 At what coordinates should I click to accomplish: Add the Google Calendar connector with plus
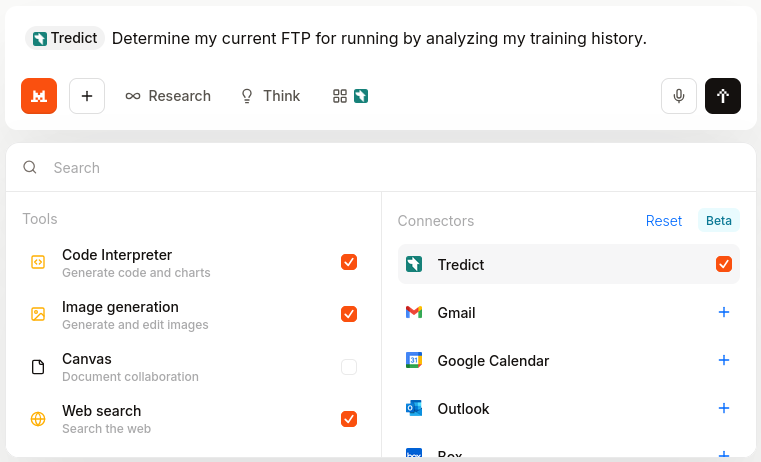[x=724, y=361]
